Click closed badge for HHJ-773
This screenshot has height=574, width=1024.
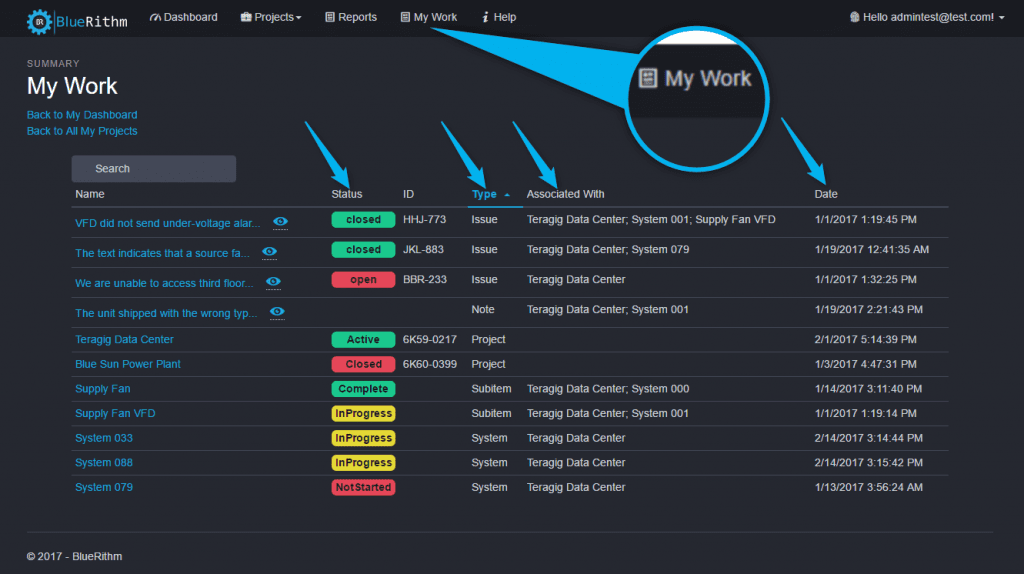(363, 219)
